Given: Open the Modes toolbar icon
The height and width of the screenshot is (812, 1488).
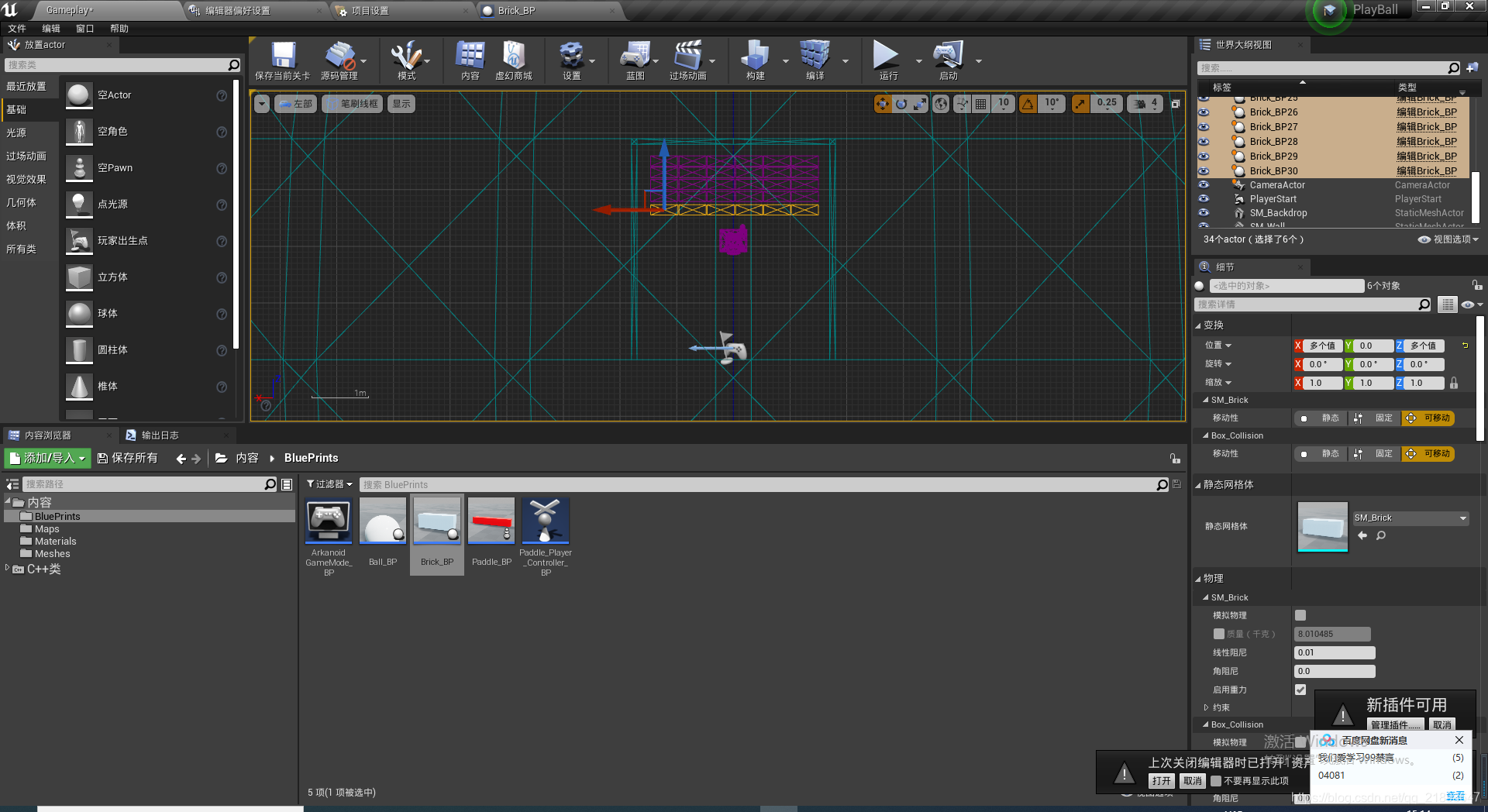Looking at the screenshot, I should click(406, 60).
